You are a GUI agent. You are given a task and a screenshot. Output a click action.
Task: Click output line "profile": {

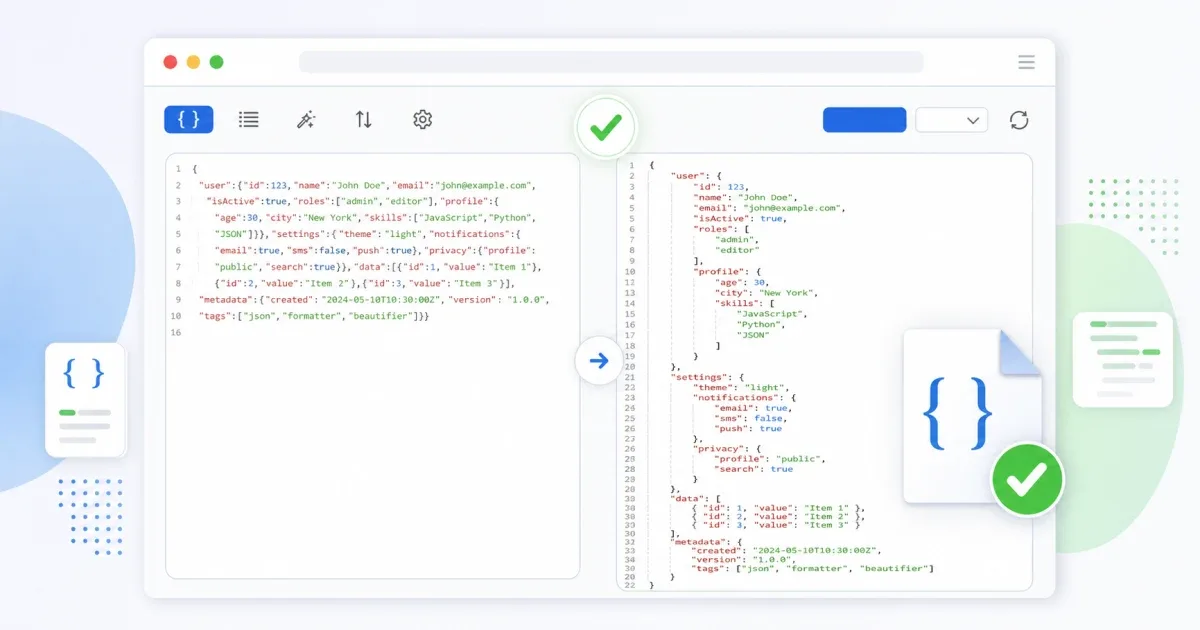pyautogui.click(x=728, y=271)
